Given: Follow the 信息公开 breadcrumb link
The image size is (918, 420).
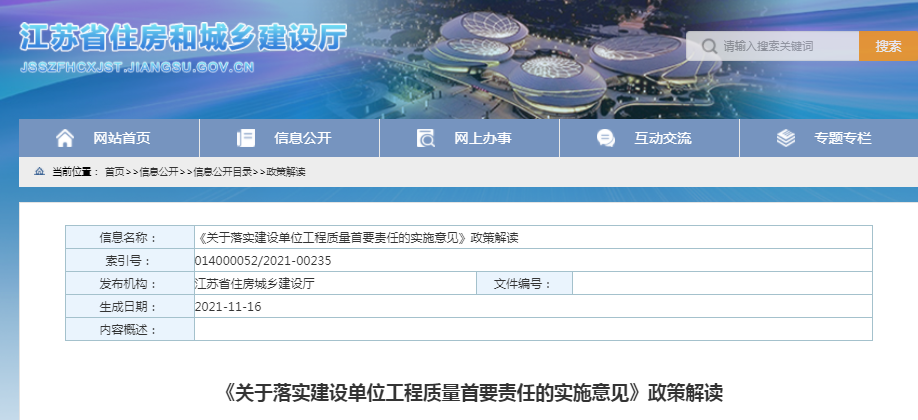Looking at the screenshot, I should (x=159, y=172).
